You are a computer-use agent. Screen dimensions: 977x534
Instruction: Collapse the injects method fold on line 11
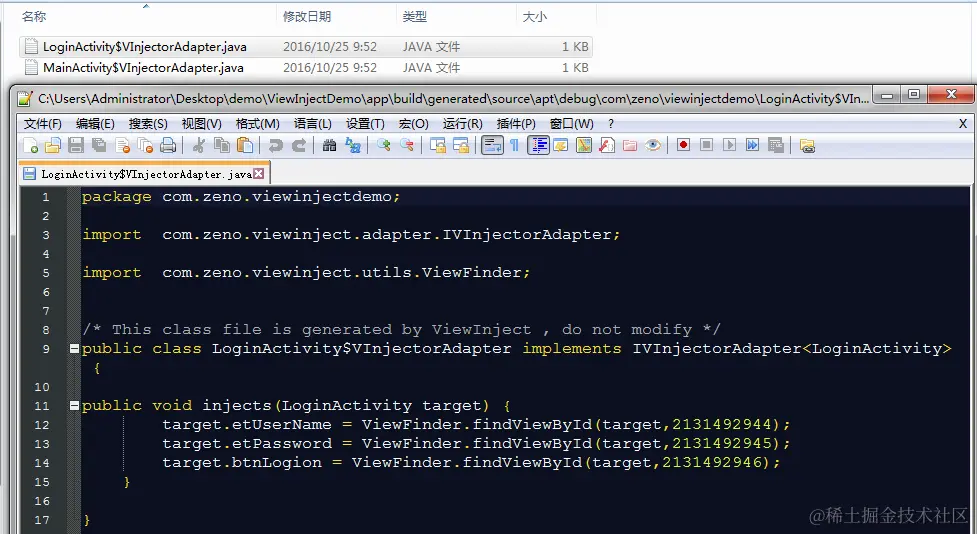point(74,406)
